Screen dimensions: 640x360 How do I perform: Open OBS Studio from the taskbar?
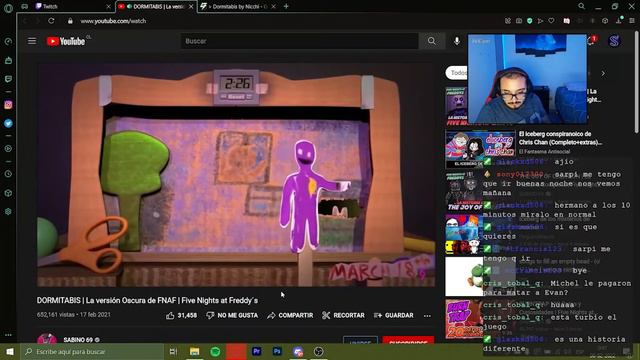click(319, 351)
